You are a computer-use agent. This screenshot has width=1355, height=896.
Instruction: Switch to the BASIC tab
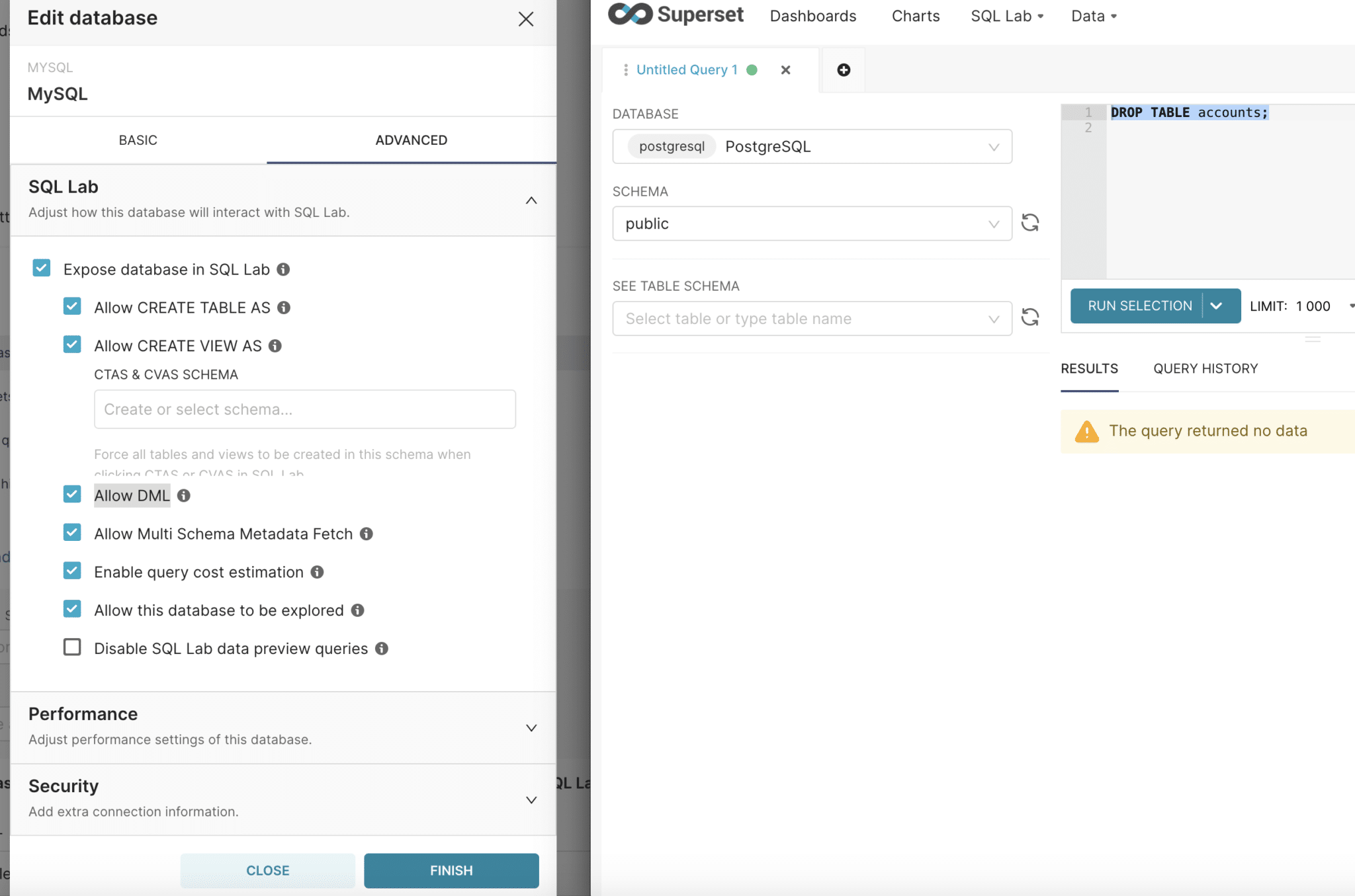click(138, 140)
